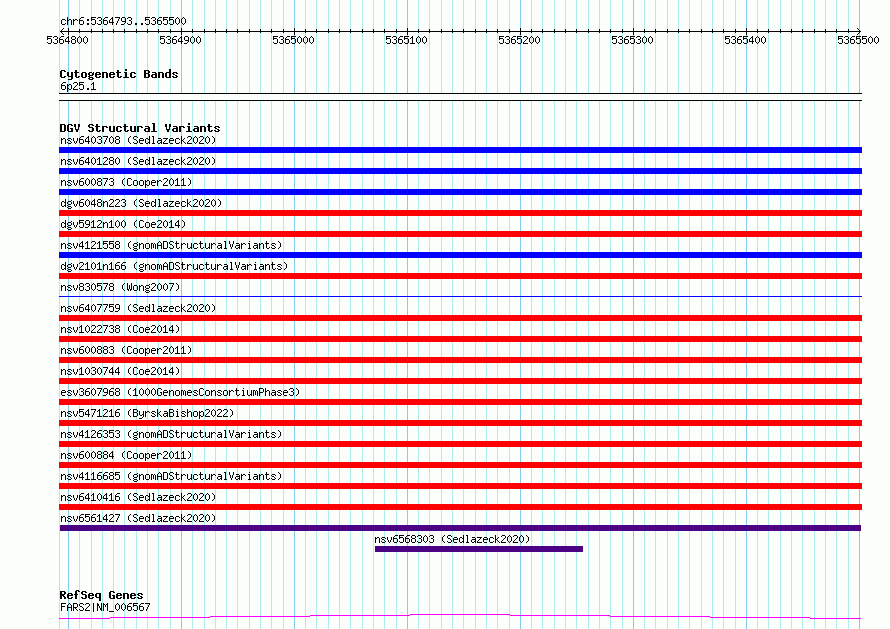Click the nsv1022738 (Coe2014) variant label

click(x=120, y=329)
